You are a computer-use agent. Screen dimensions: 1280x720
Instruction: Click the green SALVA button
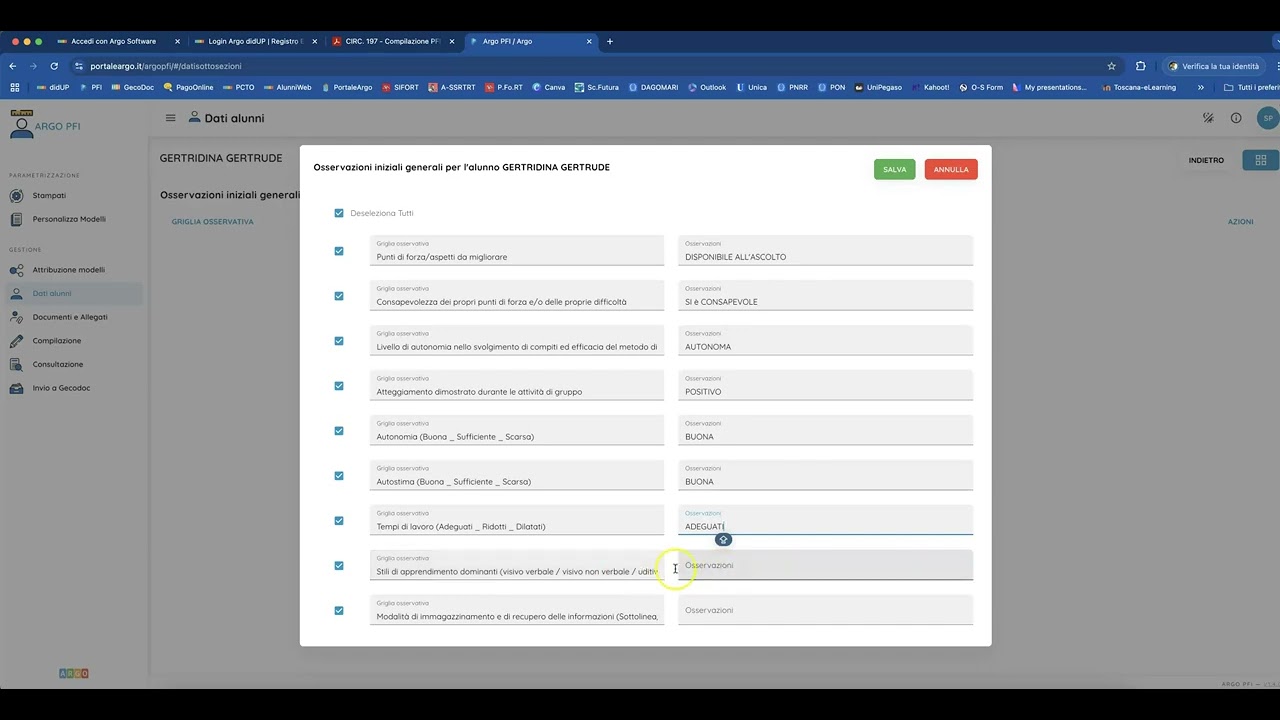click(894, 169)
